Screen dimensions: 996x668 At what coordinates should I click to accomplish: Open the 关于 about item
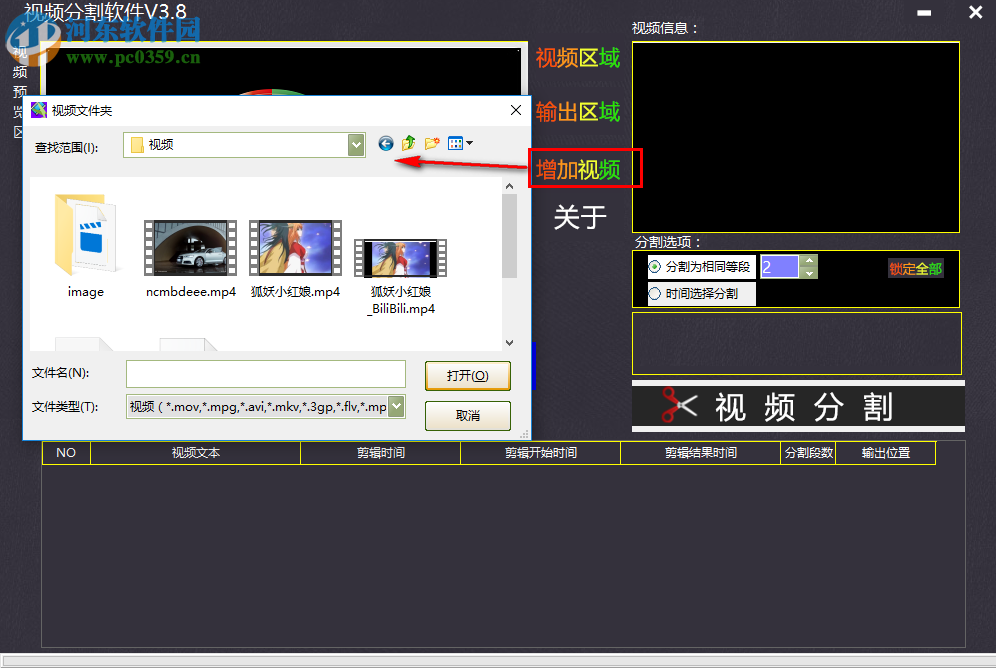[579, 218]
